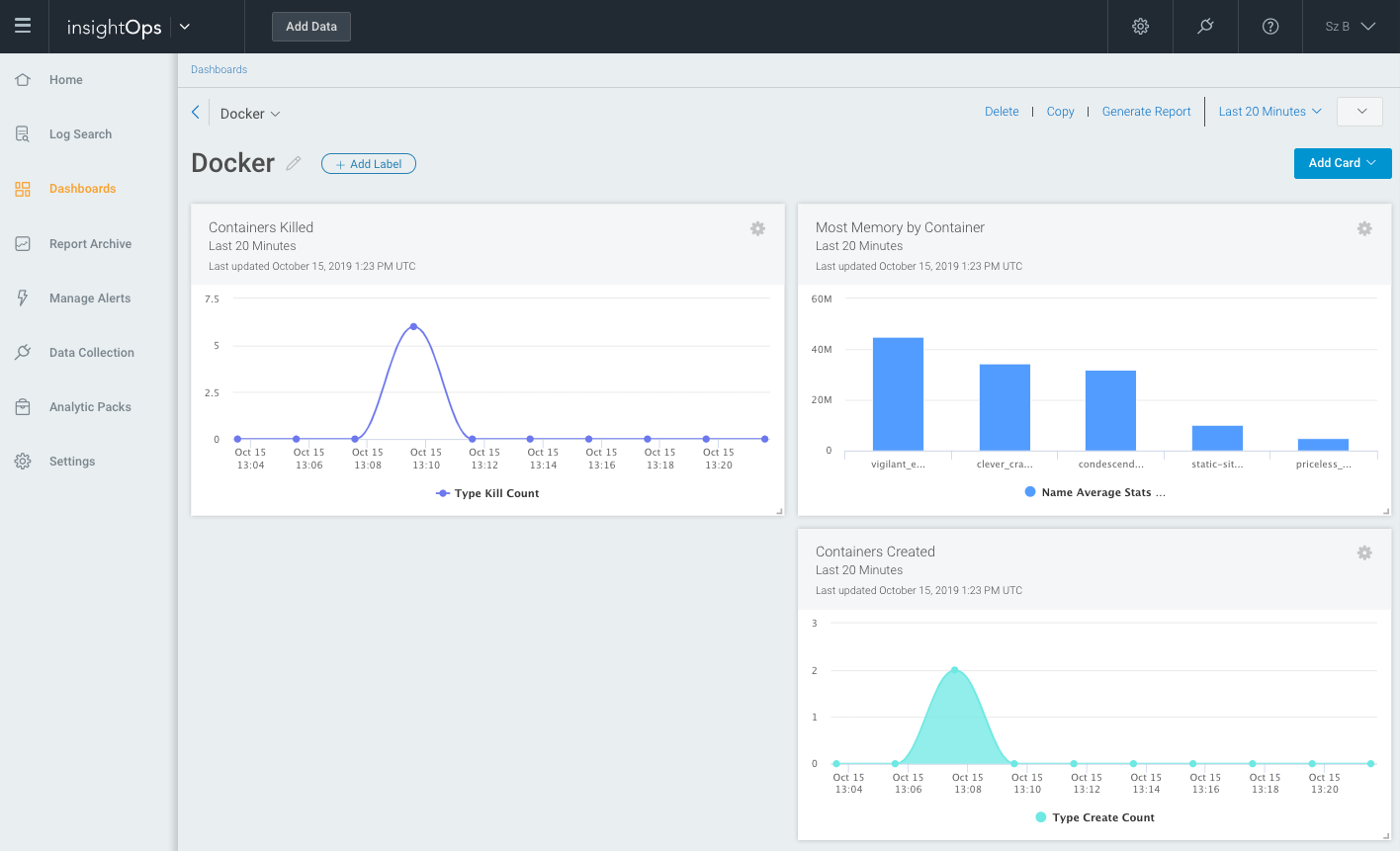The width and height of the screenshot is (1400, 851).
Task: Click the Dashboards grid icon
Action: pos(23,189)
